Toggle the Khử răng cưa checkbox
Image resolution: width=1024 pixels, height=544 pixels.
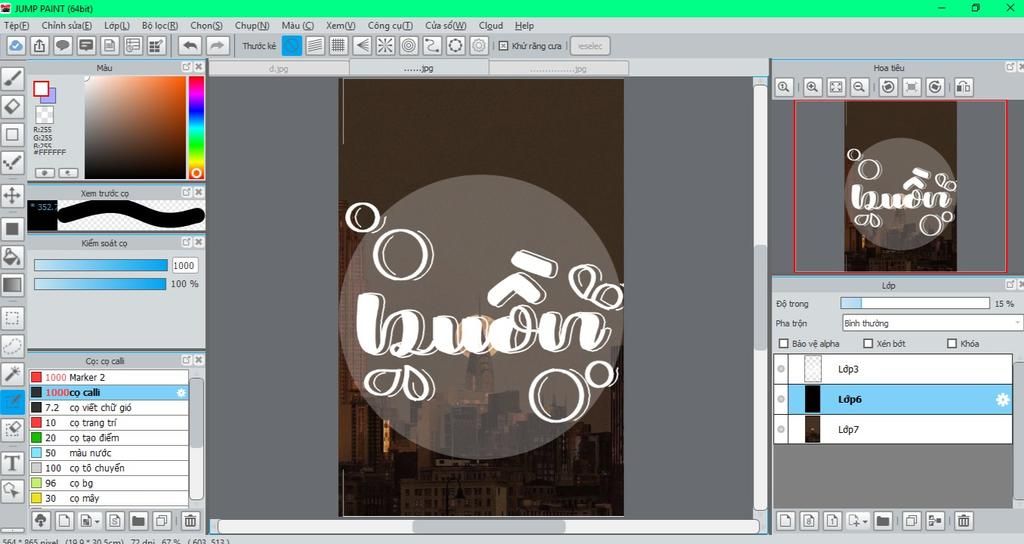pyautogui.click(x=504, y=46)
